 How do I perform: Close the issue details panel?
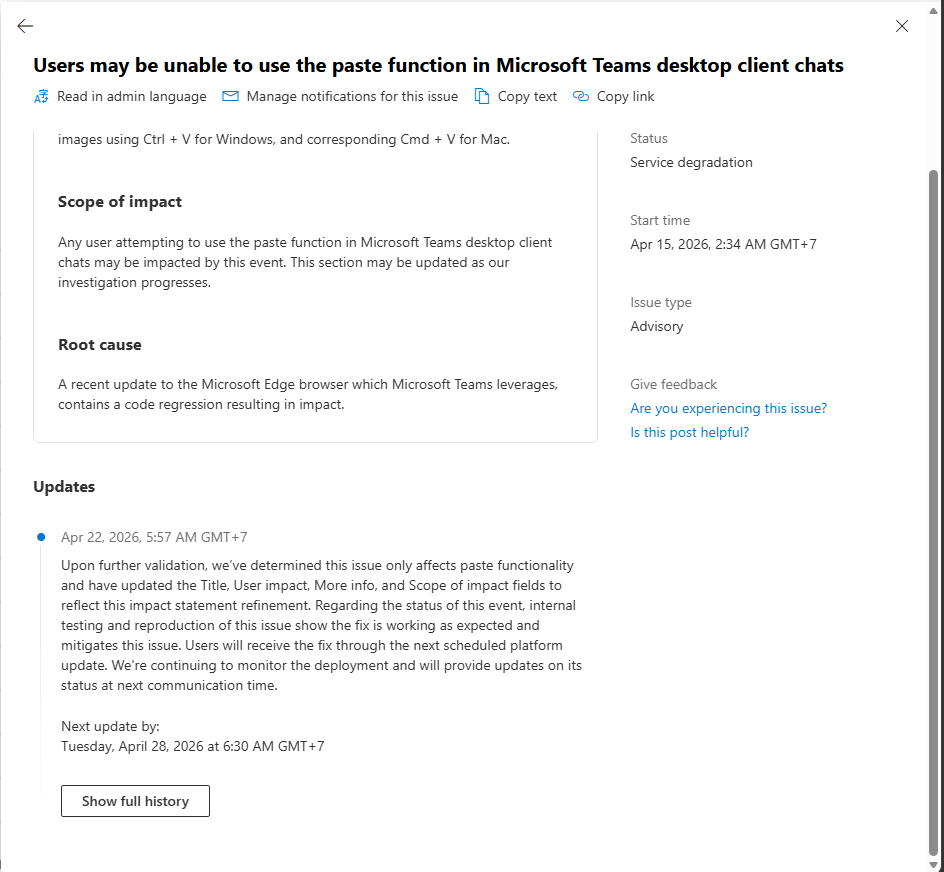coord(901,26)
